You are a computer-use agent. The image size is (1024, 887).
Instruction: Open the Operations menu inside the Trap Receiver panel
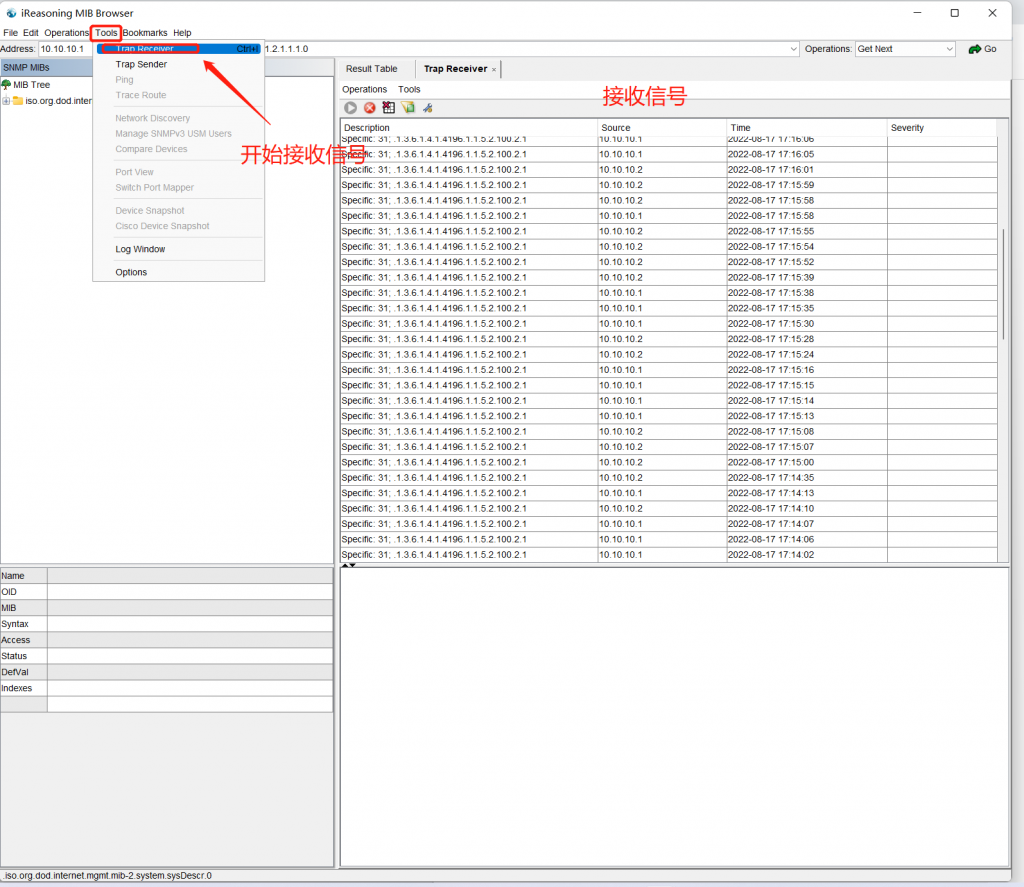point(364,89)
